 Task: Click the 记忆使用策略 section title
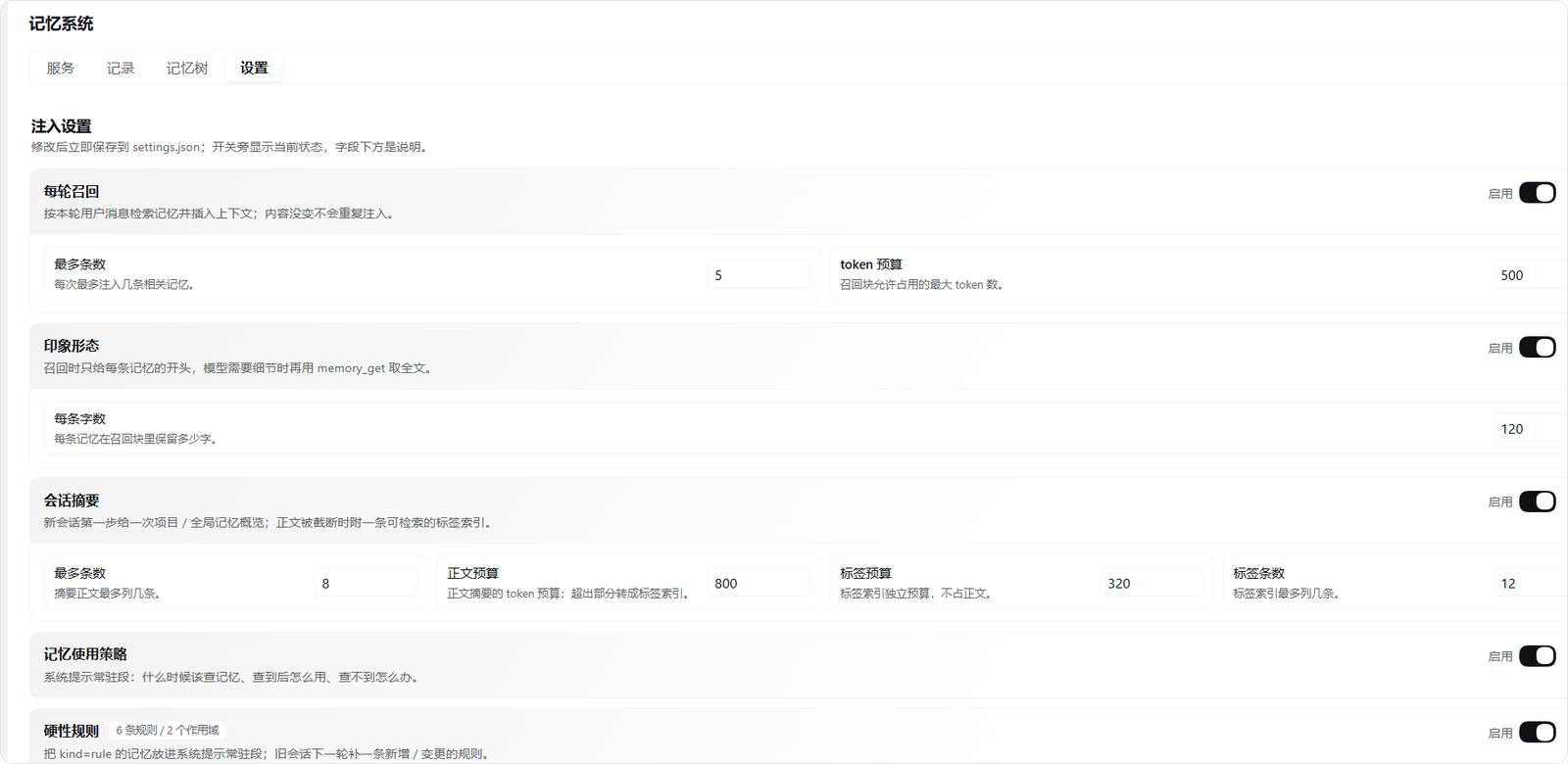coord(85,654)
